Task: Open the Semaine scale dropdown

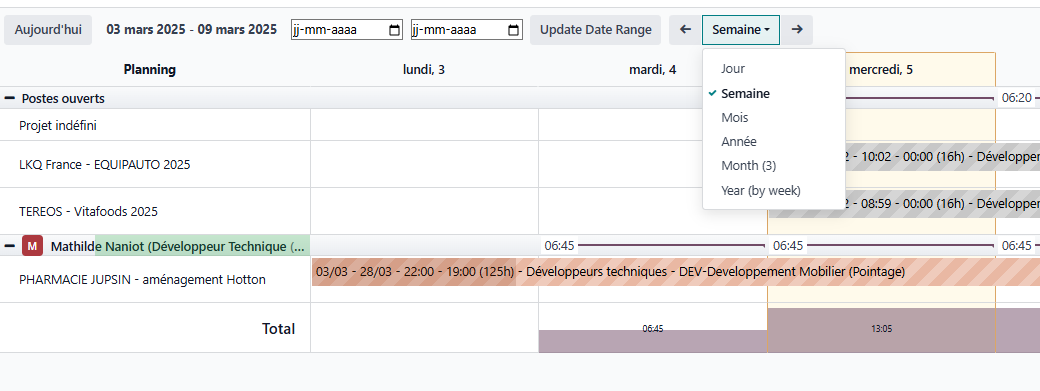Action: (741, 30)
